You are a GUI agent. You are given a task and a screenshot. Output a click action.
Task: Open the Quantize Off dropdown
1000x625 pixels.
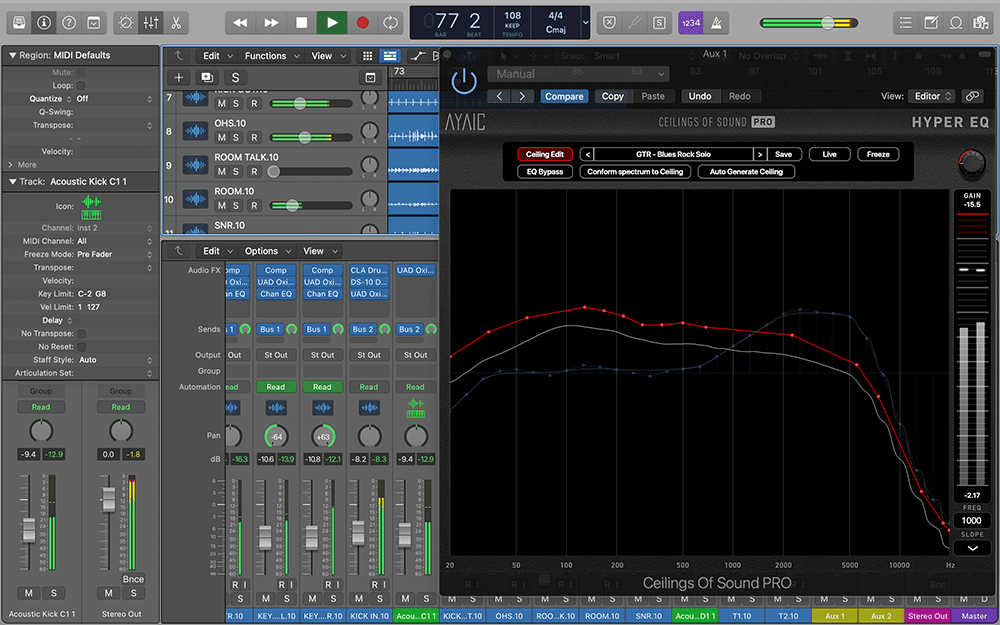tap(115, 99)
